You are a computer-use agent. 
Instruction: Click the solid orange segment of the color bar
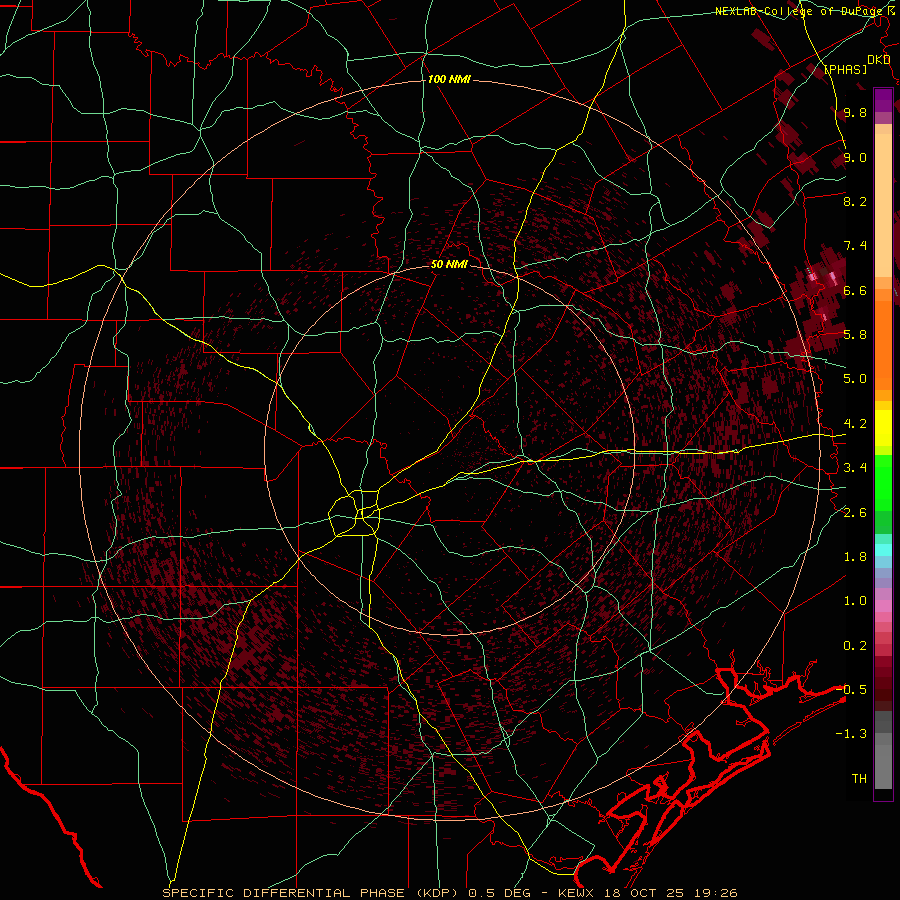[x=883, y=346]
